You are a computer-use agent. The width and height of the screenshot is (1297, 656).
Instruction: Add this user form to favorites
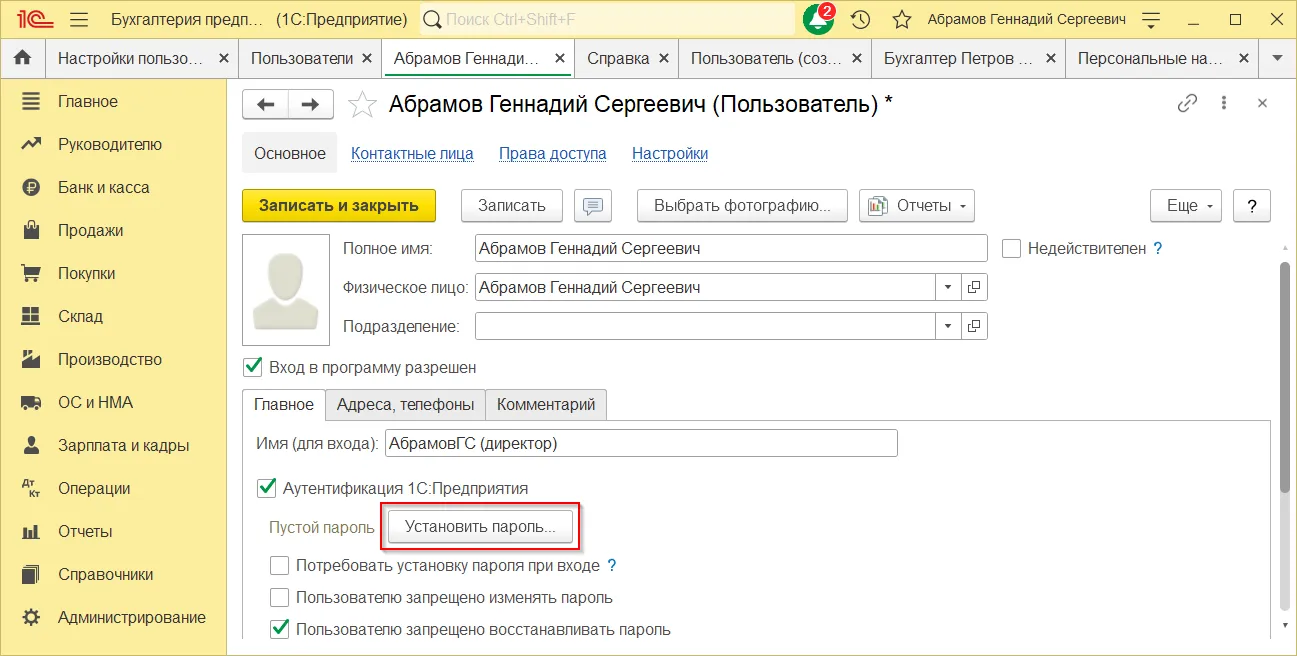(x=362, y=104)
